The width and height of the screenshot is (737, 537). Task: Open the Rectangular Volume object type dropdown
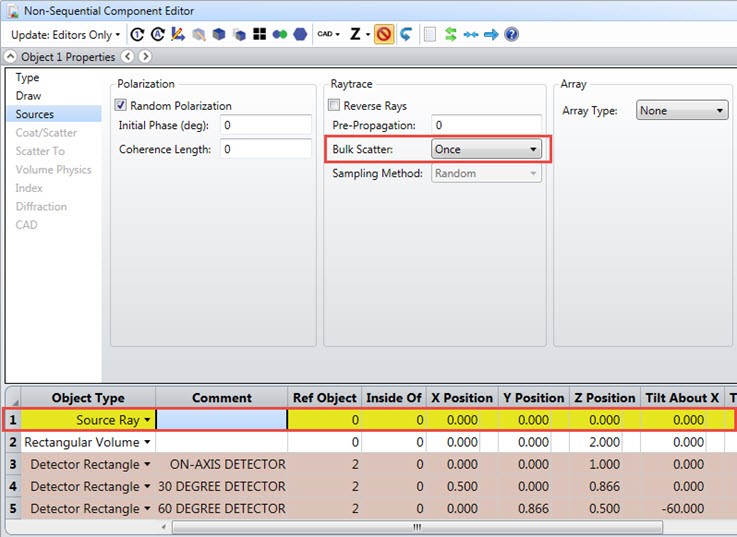click(x=148, y=442)
